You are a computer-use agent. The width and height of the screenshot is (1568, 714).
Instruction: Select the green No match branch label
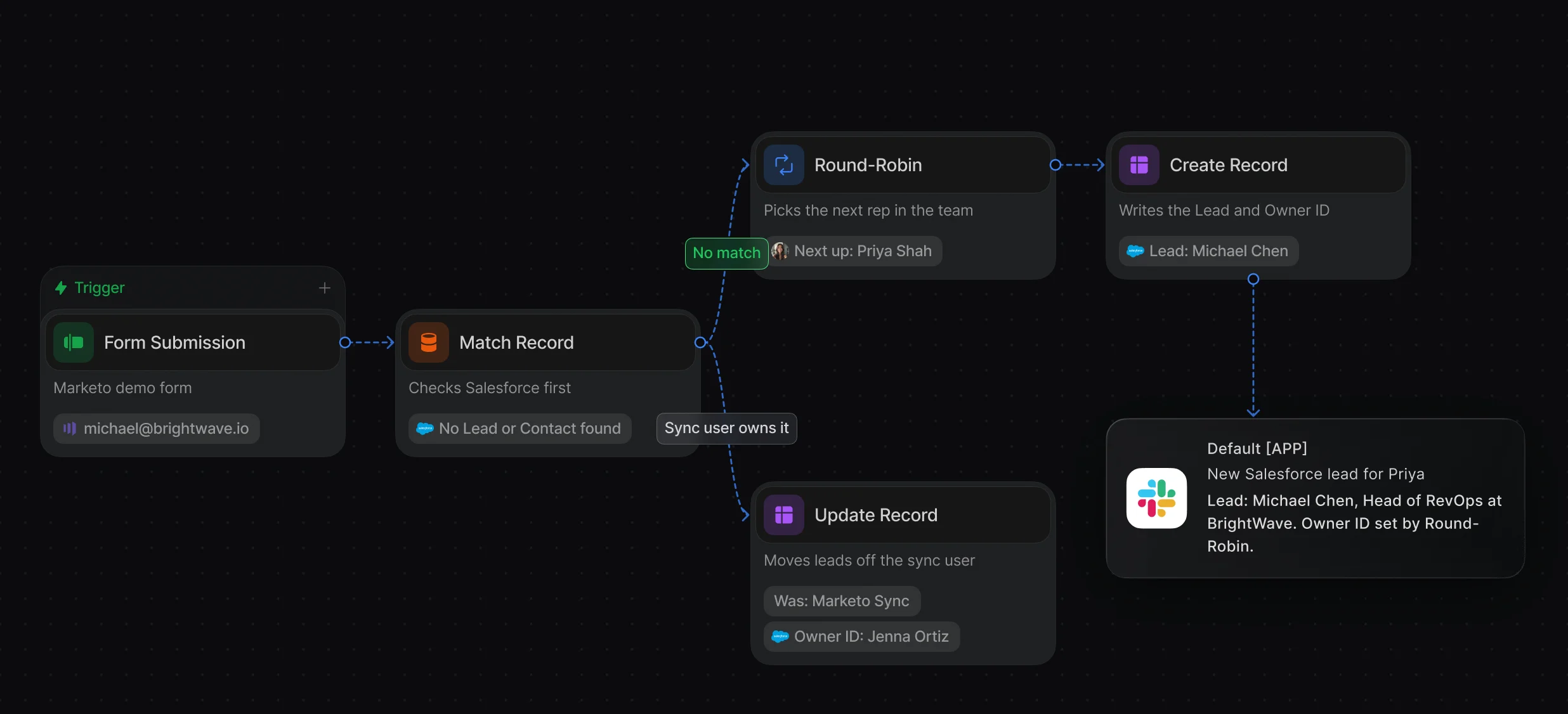[727, 253]
